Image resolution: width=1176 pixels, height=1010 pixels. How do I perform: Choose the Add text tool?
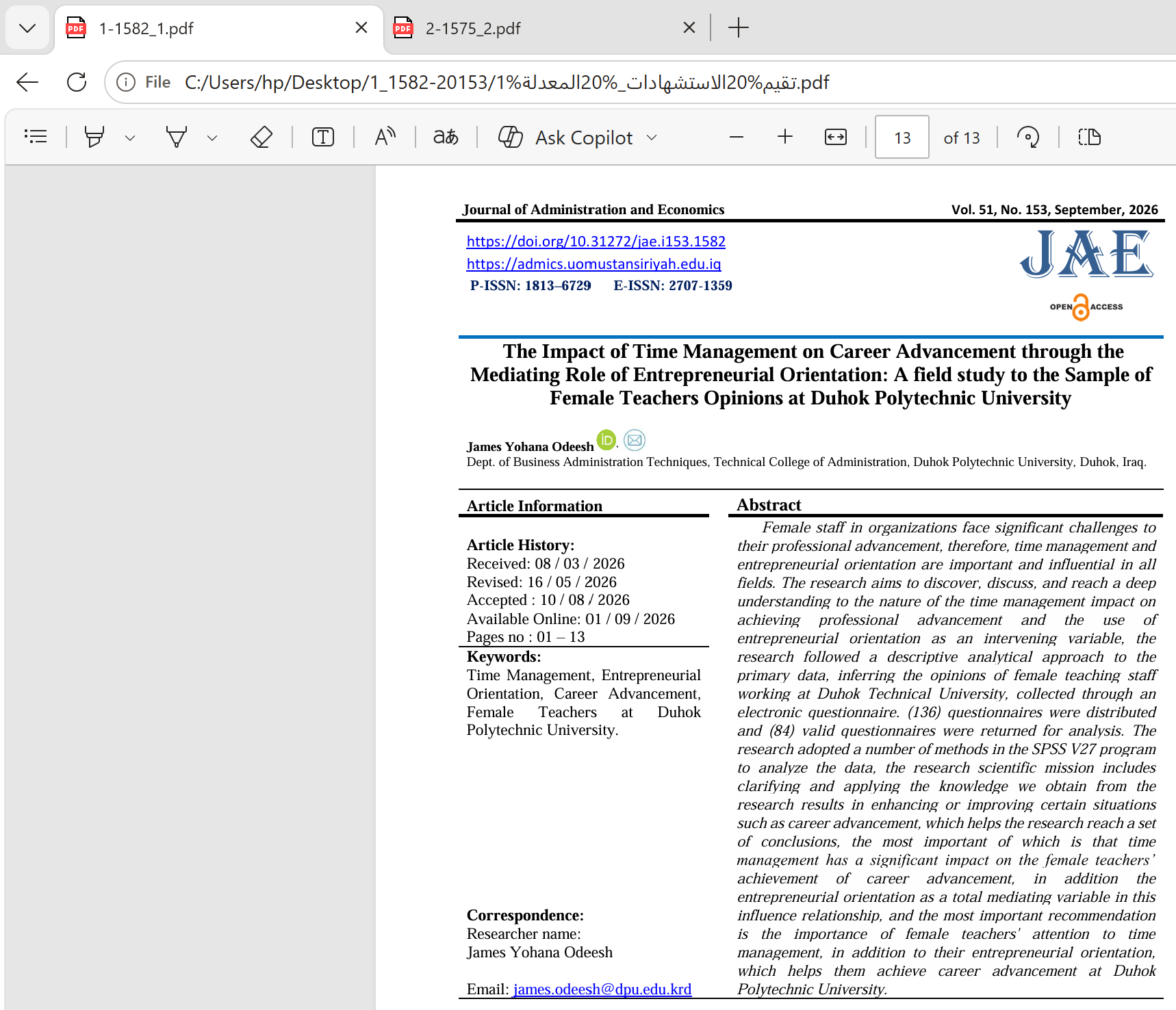pyautogui.click(x=323, y=137)
